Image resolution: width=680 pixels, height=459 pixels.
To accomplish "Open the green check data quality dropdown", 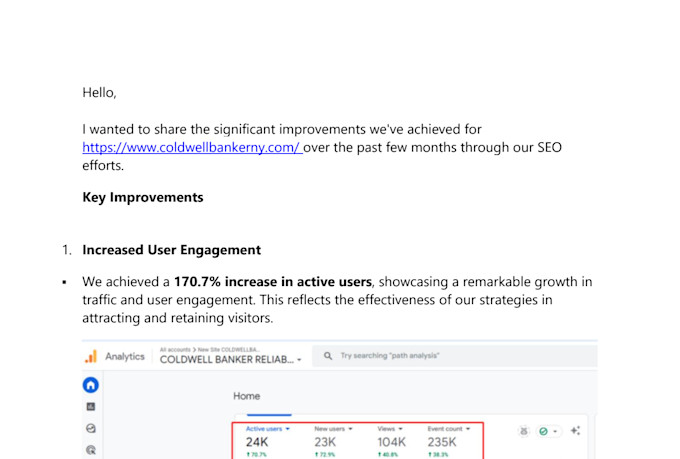I will click(548, 431).
